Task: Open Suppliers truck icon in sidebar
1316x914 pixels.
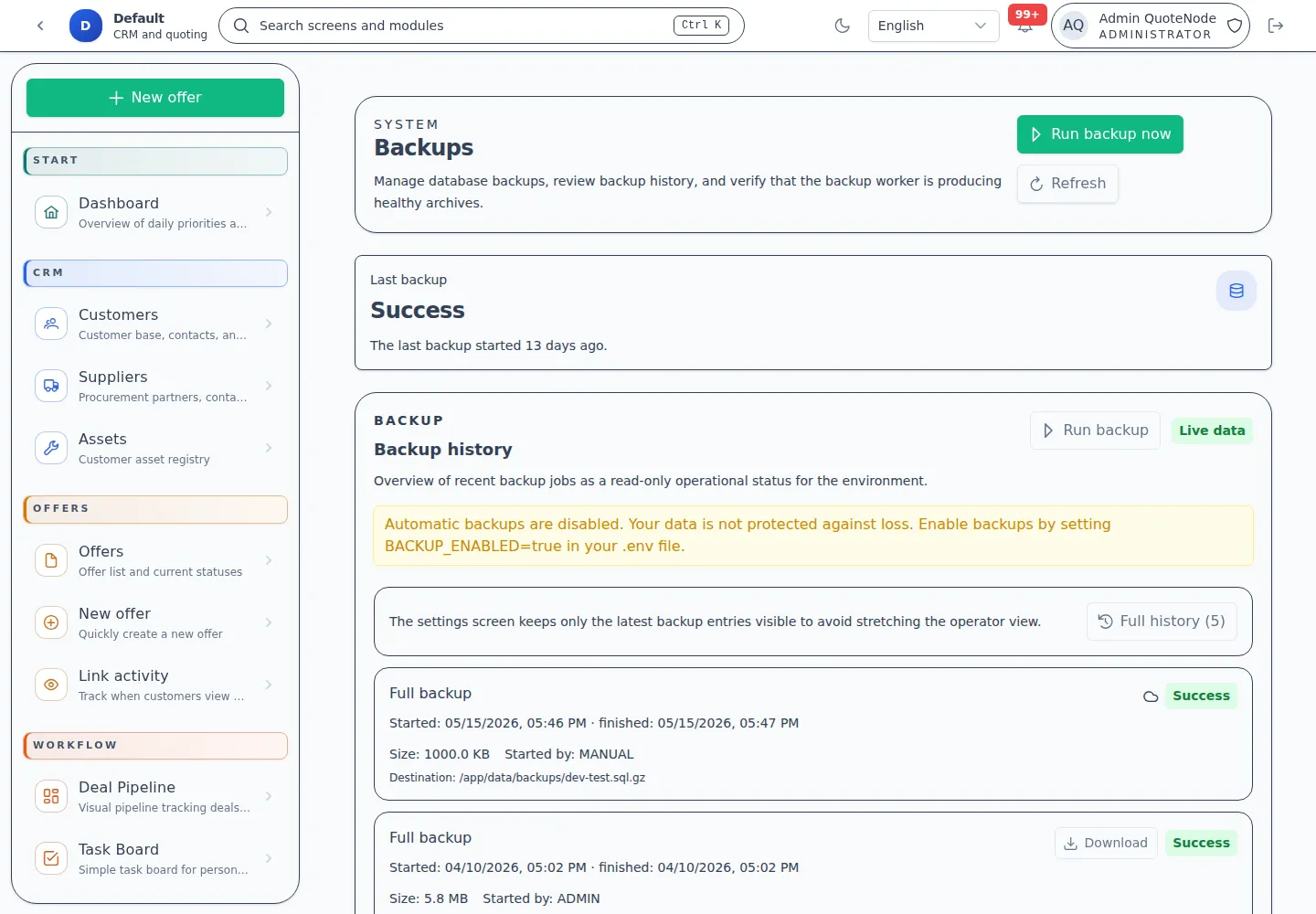Action: tap(51, 386)
